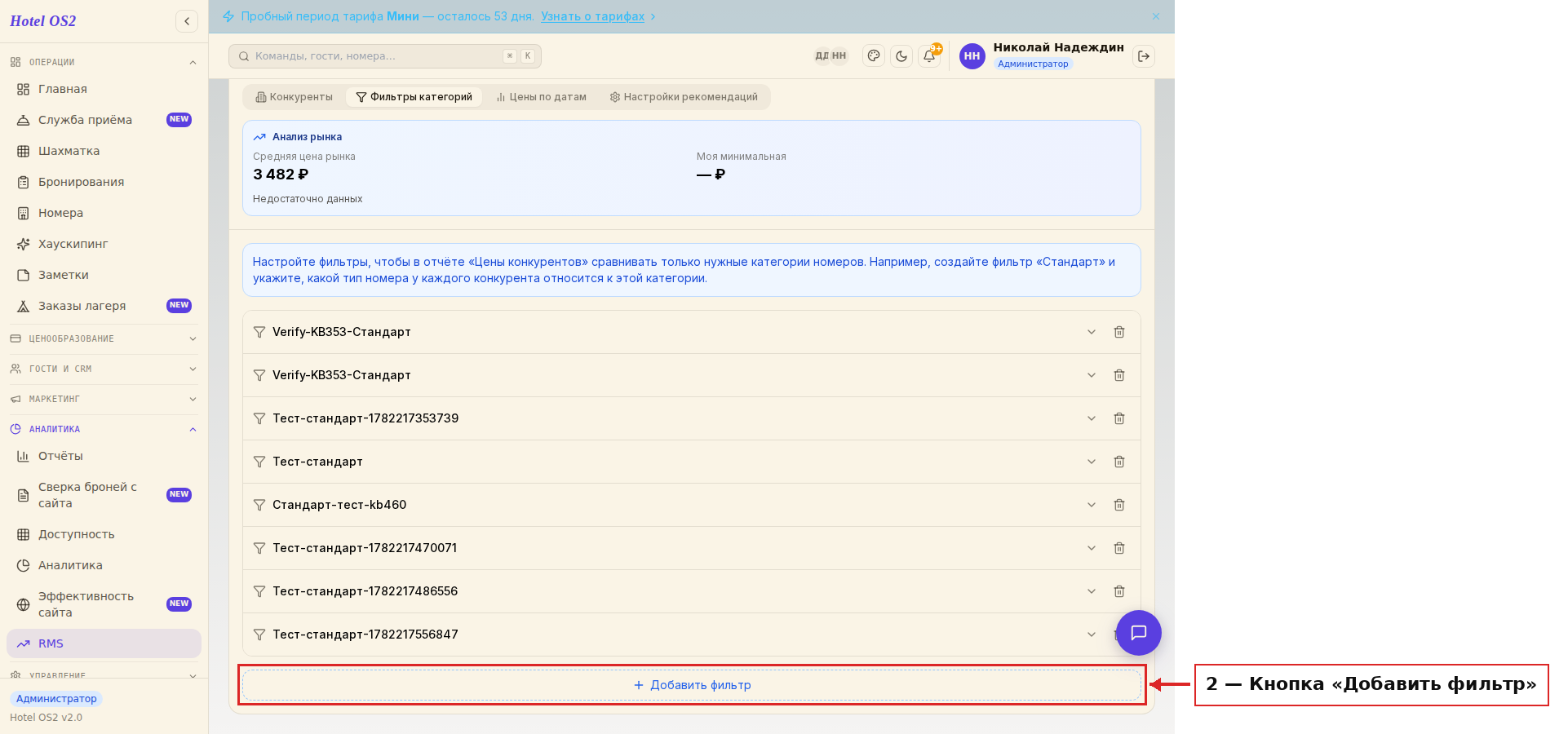Expand the Тест-стандарт-1782217486556 filter chevron
The image size is (1568, 734).
coord(1092,591)
